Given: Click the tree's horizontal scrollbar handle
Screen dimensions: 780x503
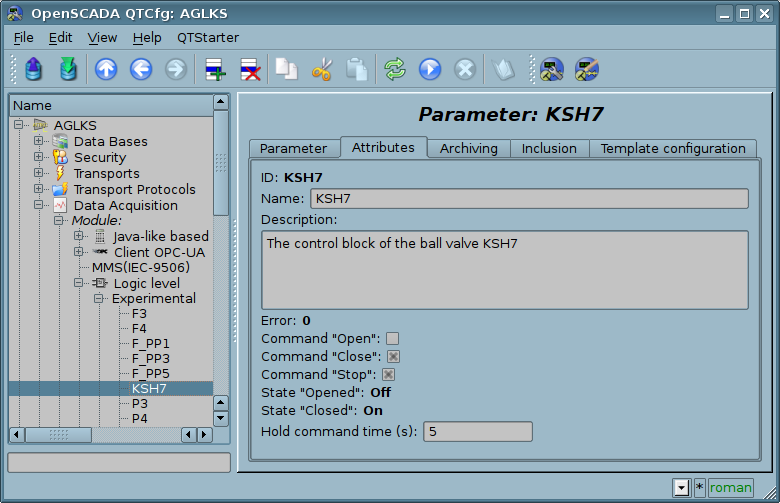Looking at the screenshot, I should 58,435.
